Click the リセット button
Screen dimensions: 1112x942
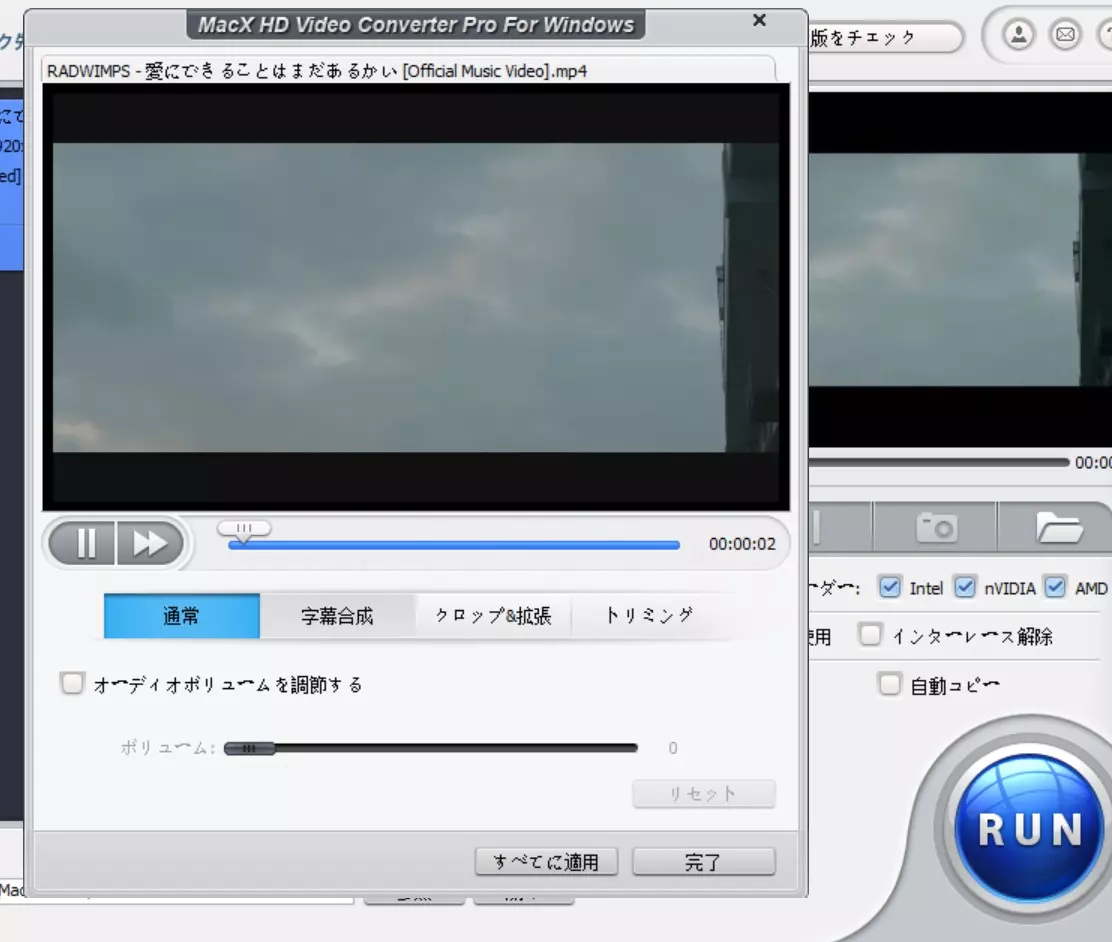pyautogui.click(x=704, y=794)
